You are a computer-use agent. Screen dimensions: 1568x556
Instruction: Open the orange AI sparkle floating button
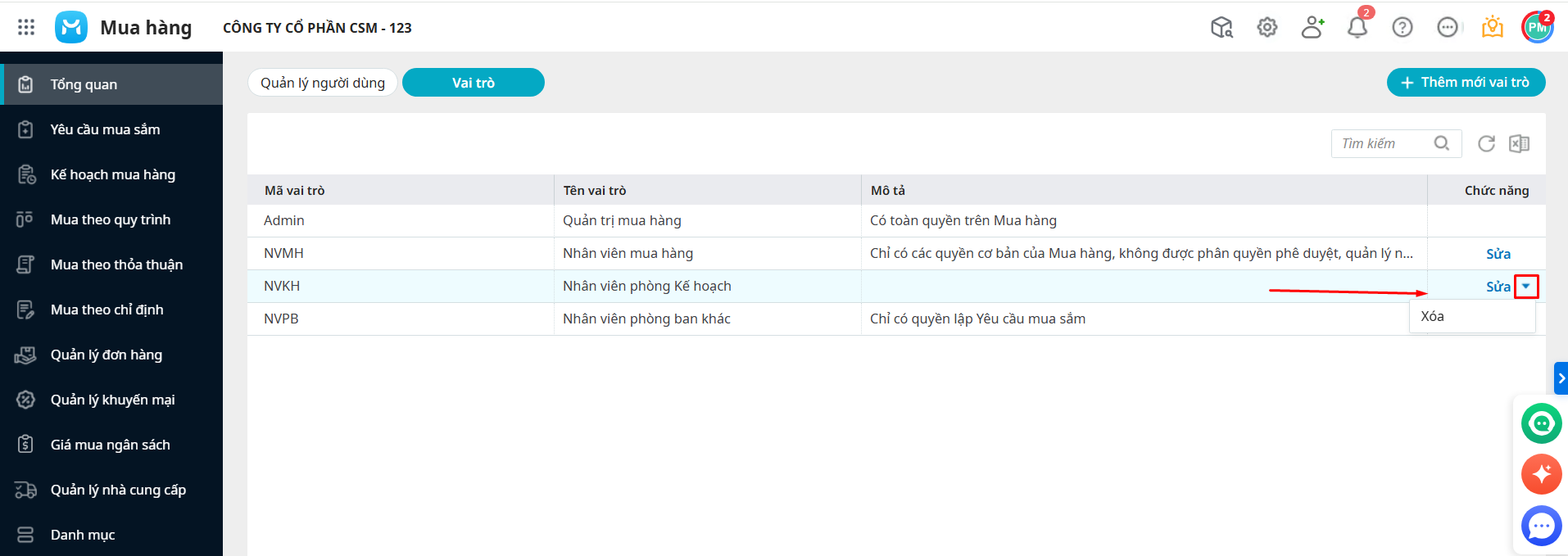(1542, 474)
